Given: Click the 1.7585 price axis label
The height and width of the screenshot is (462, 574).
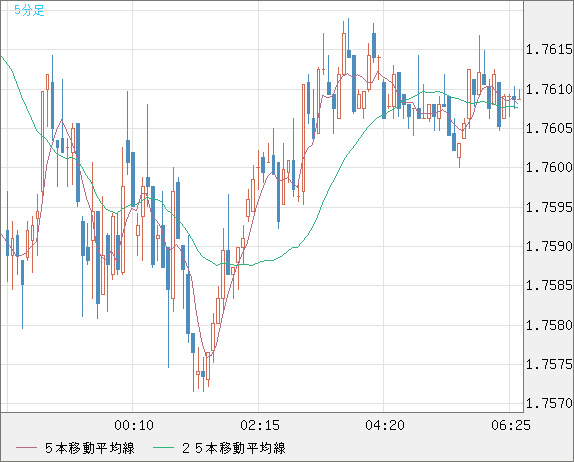Looking at the screenshot, I should point(549,285).
